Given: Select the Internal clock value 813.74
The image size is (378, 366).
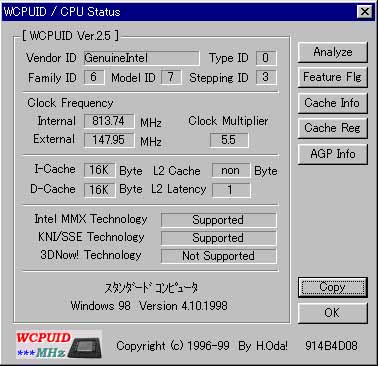Looking at the screenshot, I should 109,121.
